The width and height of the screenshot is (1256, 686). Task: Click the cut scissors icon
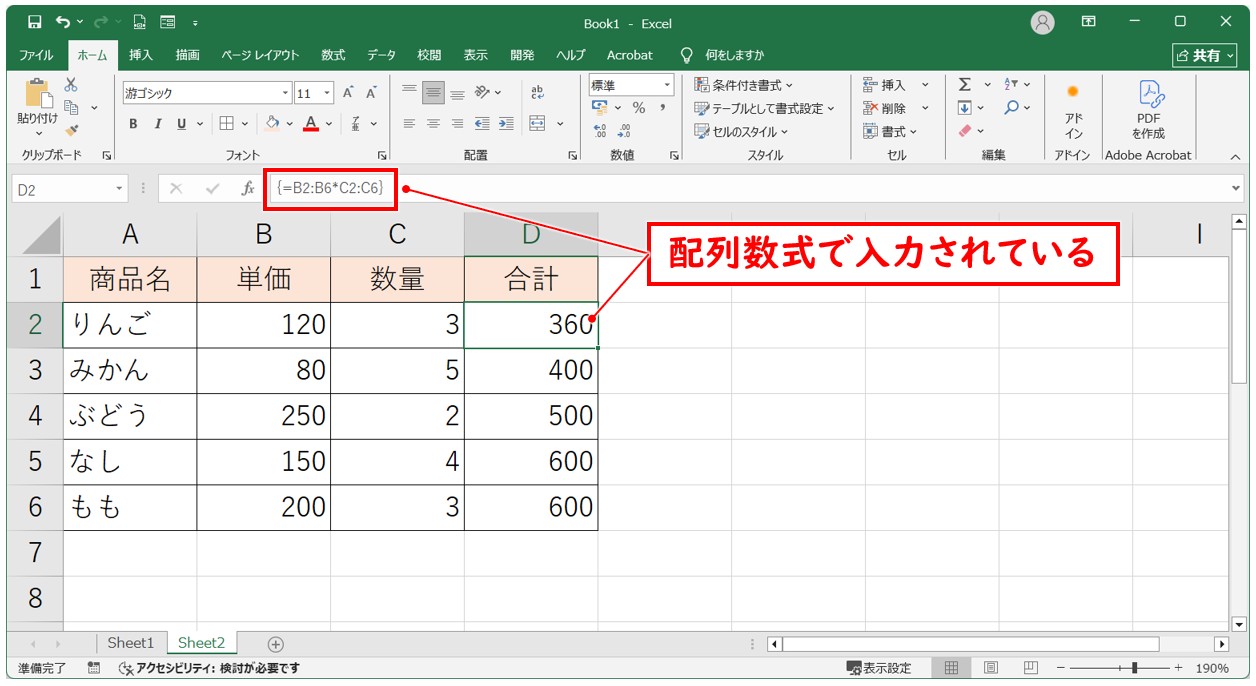click(x=71, y=85)
